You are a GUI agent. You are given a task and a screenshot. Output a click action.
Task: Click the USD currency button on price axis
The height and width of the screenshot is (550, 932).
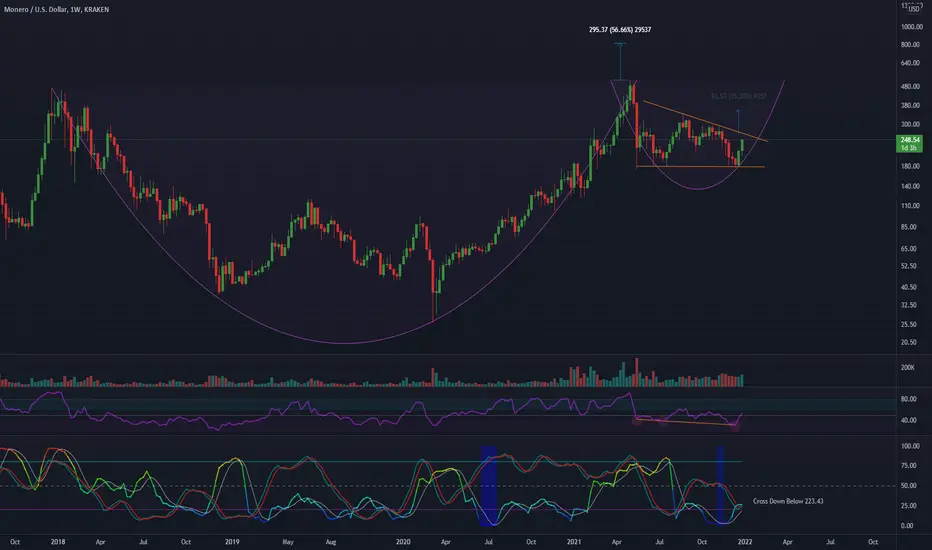pyautogui.click(x=913, y=9)
